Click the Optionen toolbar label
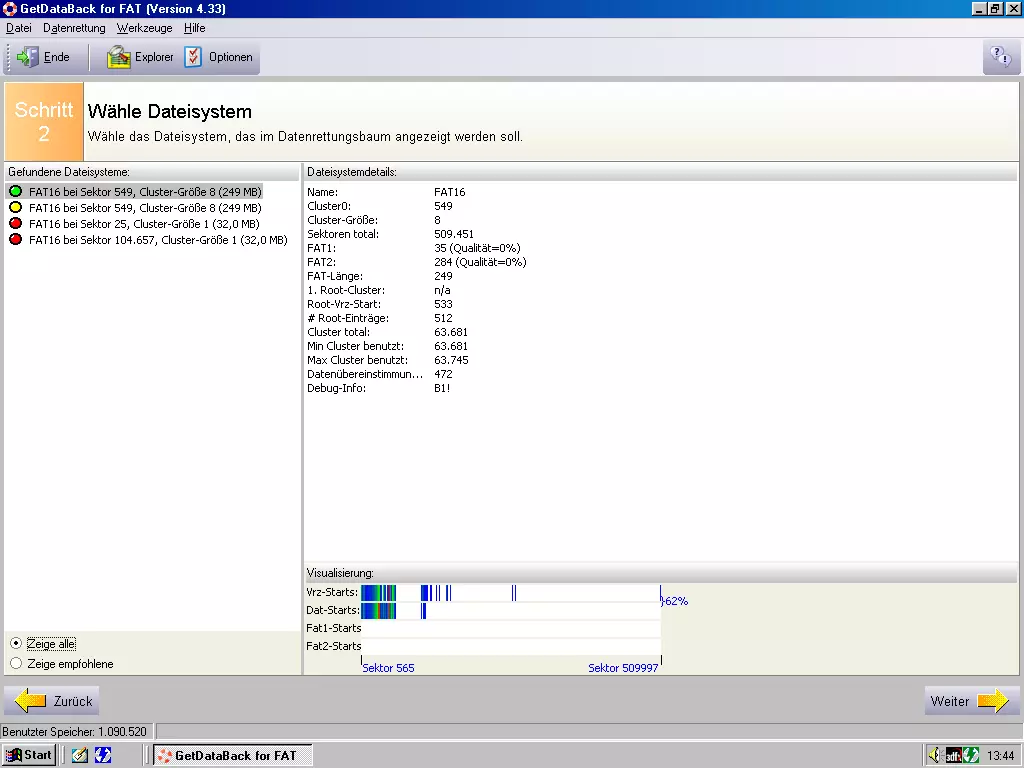The height and width of the screenshot is (768, 1024). point(231,57)
